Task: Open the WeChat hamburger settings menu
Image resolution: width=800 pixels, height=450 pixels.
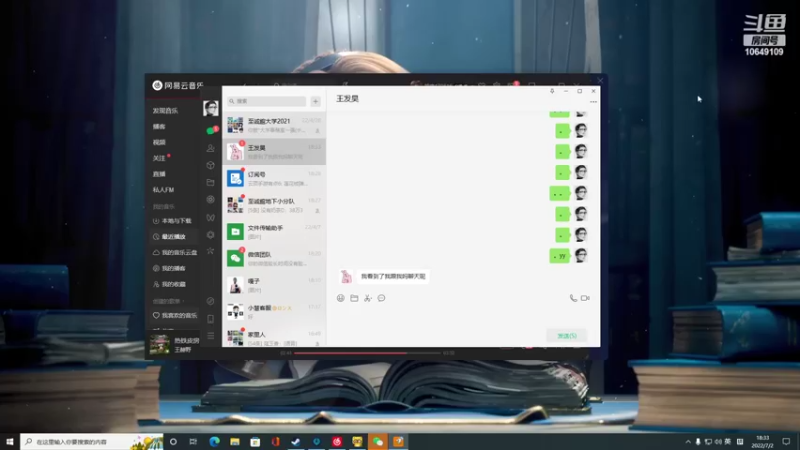Action: click(x=211, y=336)
